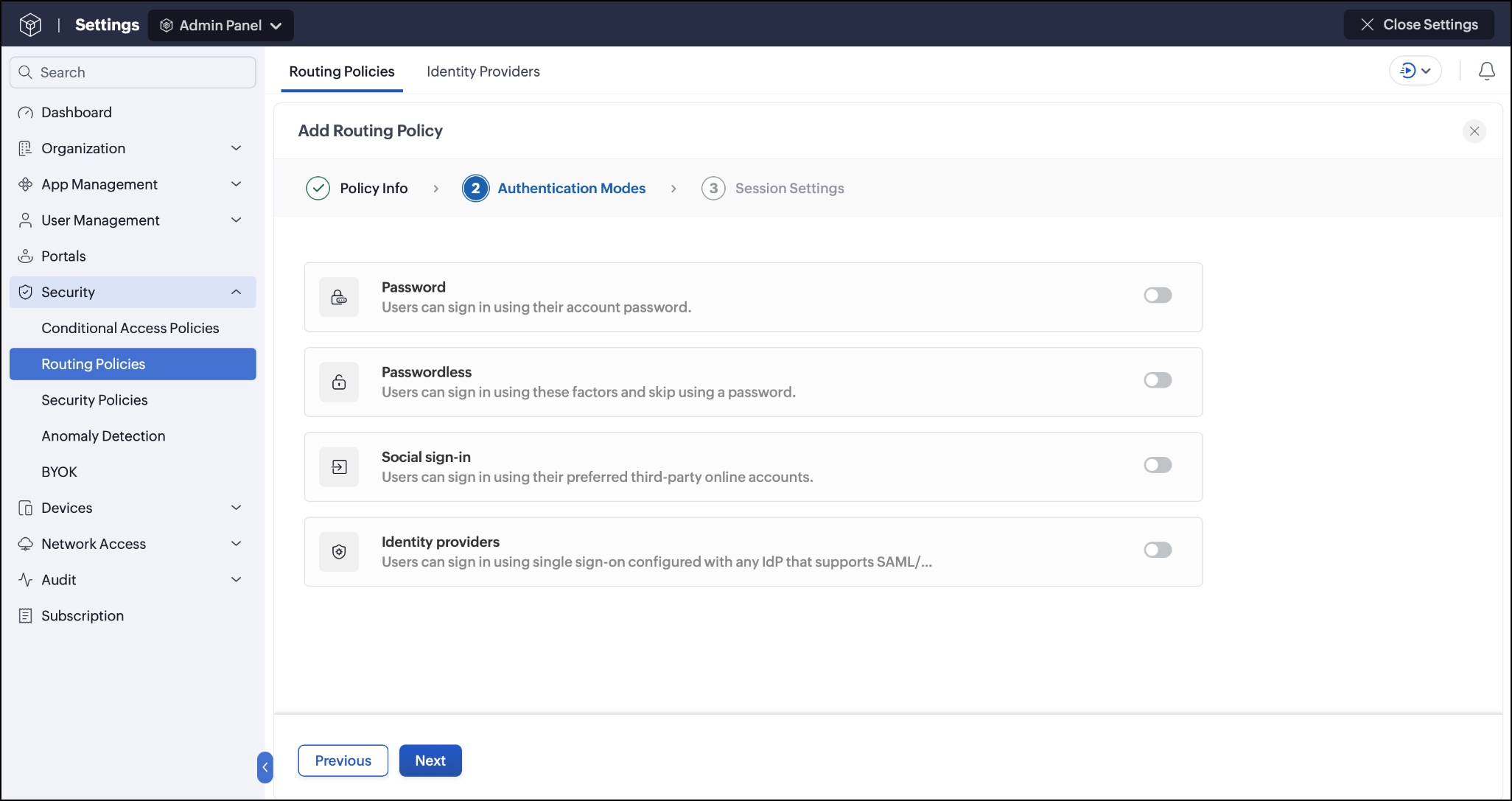Close the Add Routing Policy panel

(1474, 131)
